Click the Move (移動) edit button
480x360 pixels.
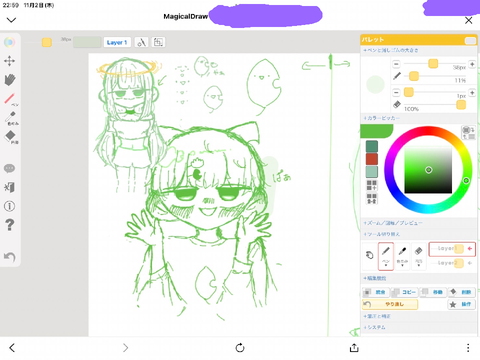click(x=433, y=292)
